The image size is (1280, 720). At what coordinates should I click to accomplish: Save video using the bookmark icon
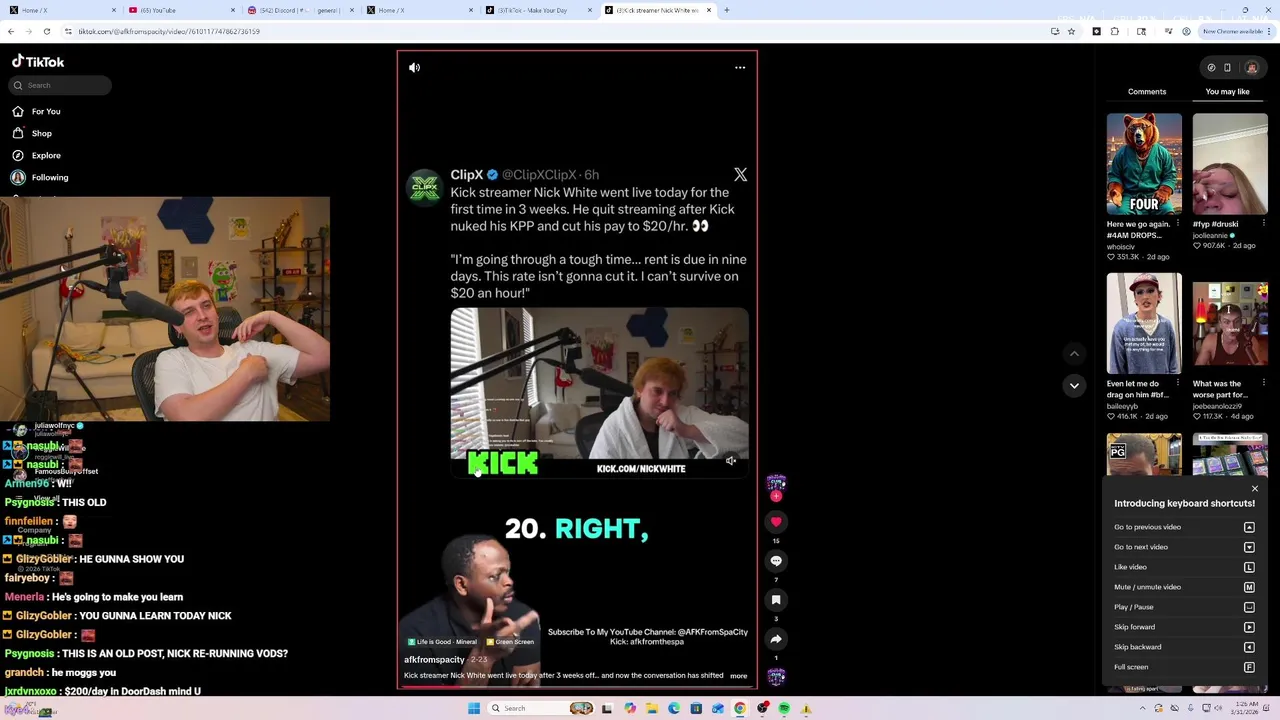tap(776, 599)
